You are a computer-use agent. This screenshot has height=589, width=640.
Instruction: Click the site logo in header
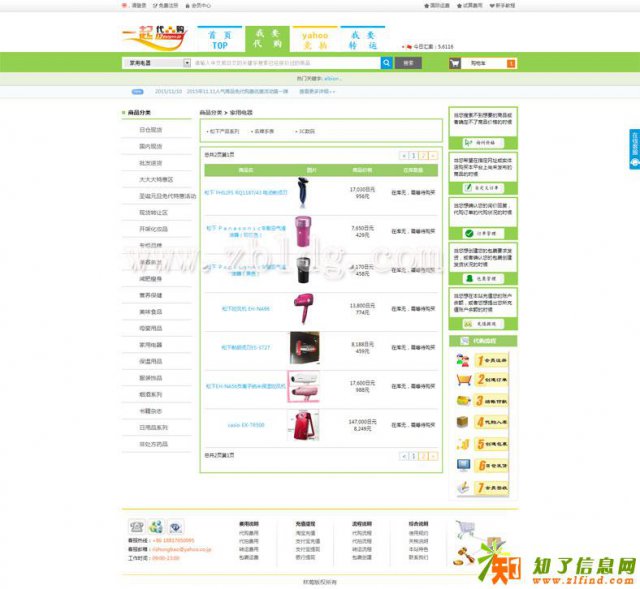tap(152, 37)
